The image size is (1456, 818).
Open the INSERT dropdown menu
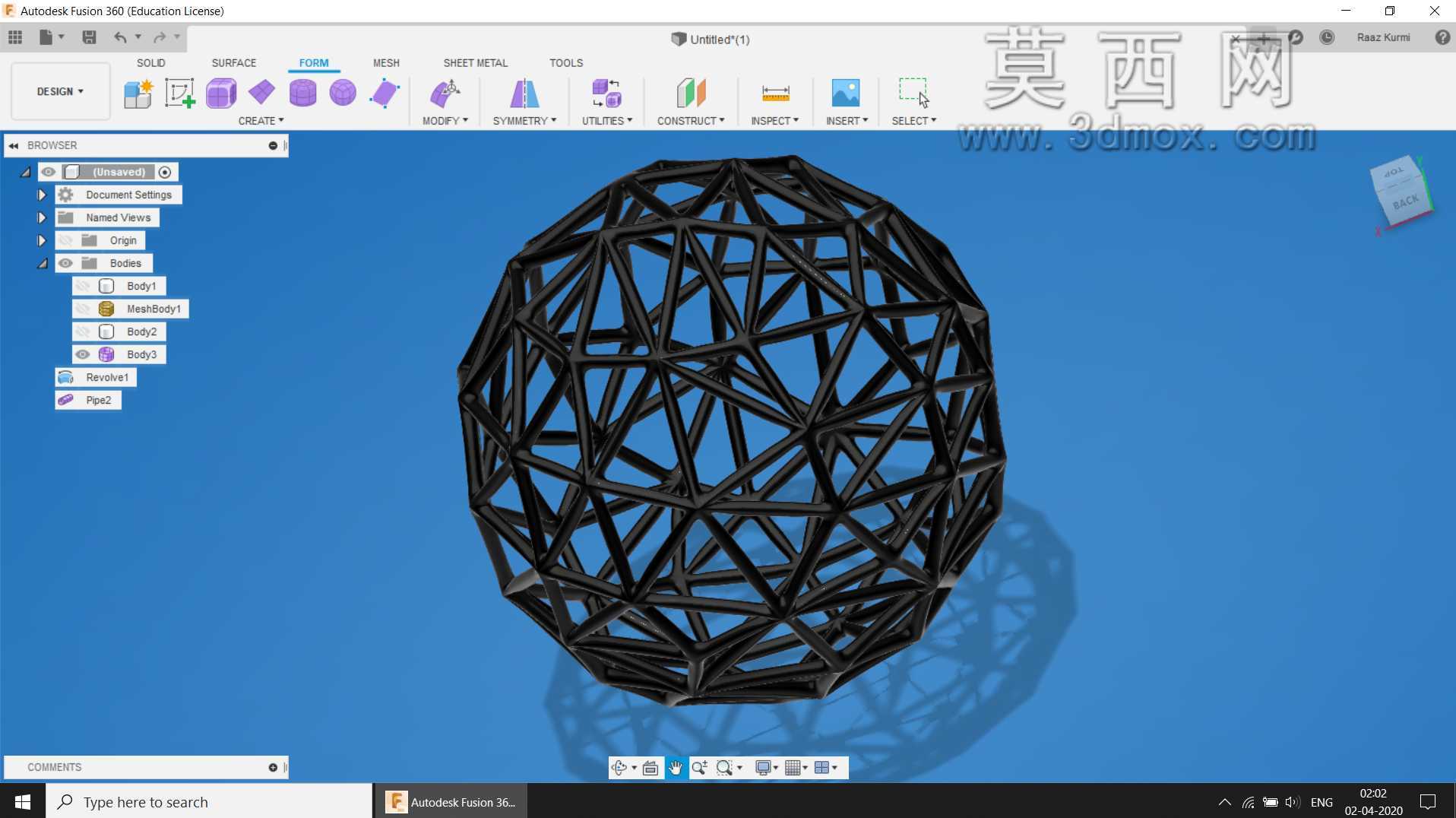847,121
